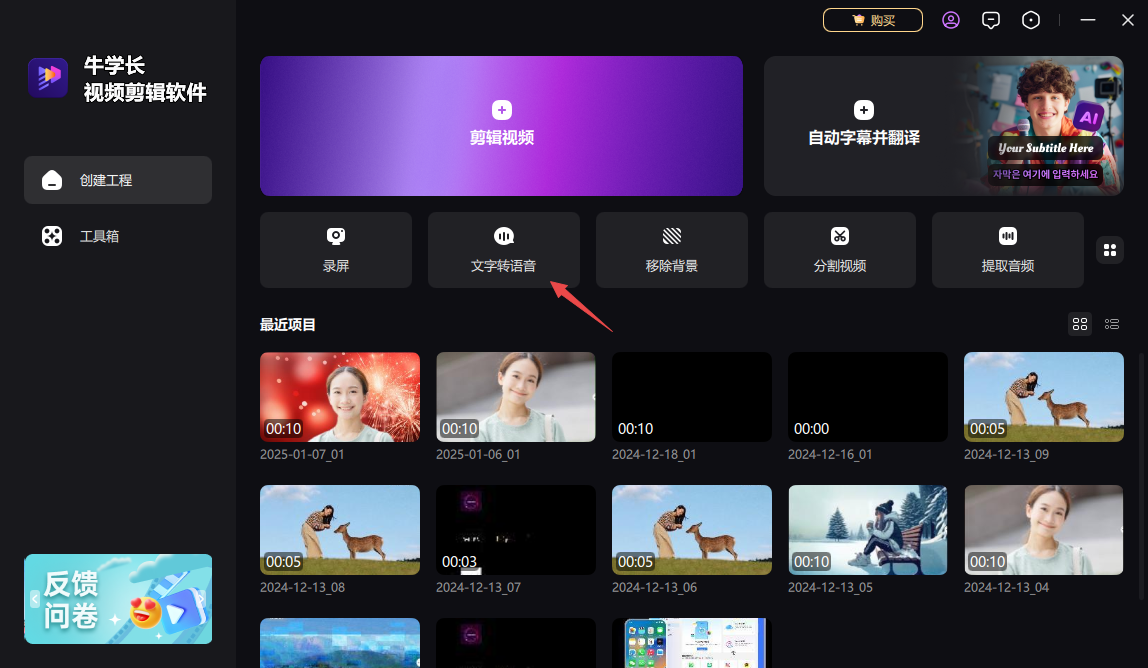Switch recent projects to list view

(x=1112, y=324)
